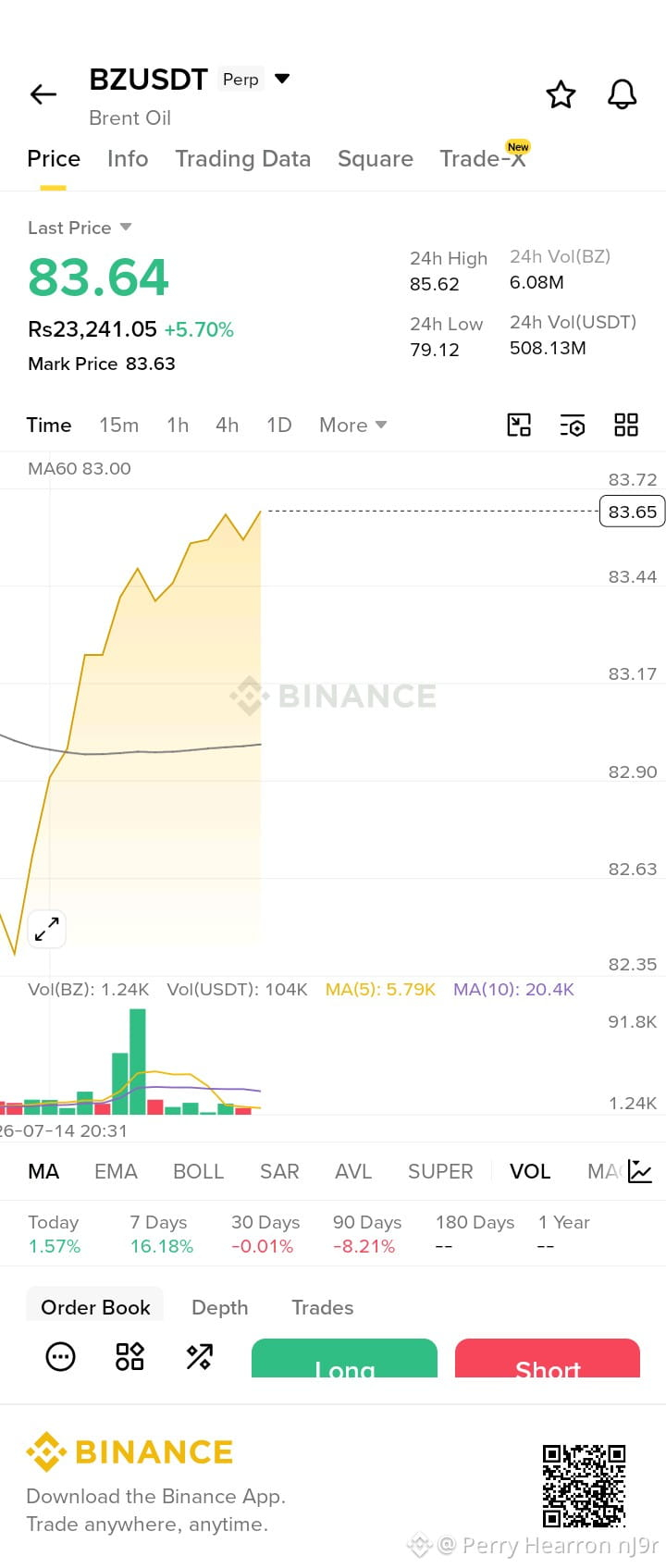Click the 90 Days -8.21% performance
This screenshot has width=666, height=1568.
(366, 1234)
